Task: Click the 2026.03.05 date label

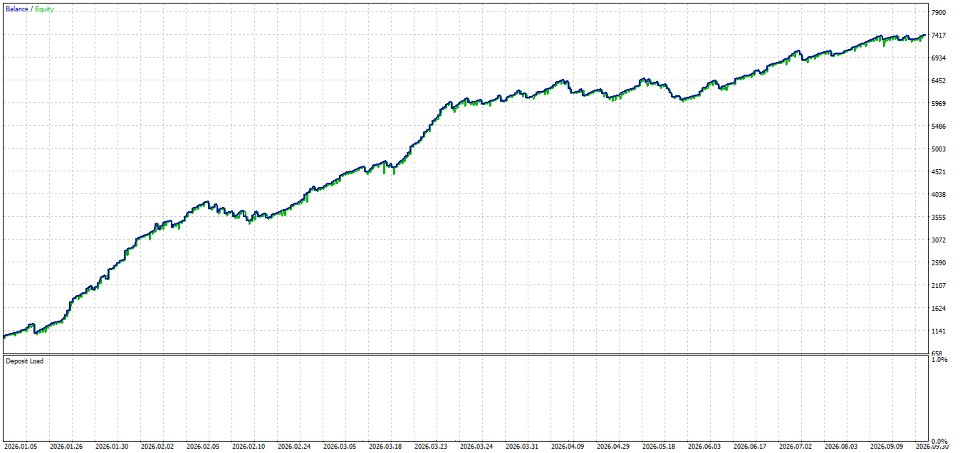Action: click(x=340, y=447)
